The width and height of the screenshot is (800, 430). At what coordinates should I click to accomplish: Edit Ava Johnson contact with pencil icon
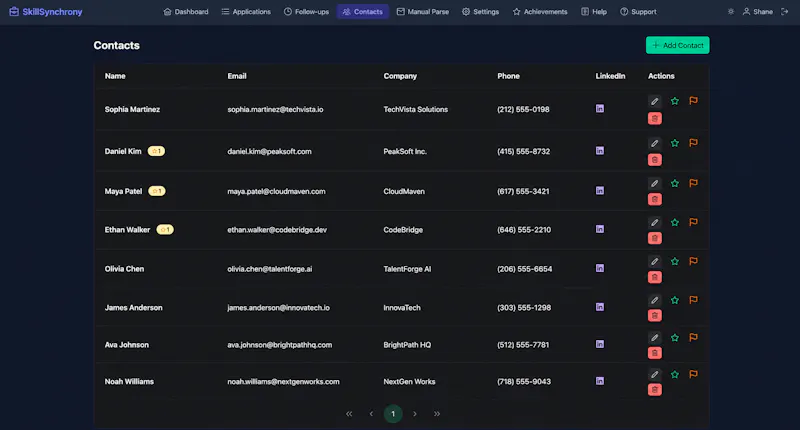655,338
